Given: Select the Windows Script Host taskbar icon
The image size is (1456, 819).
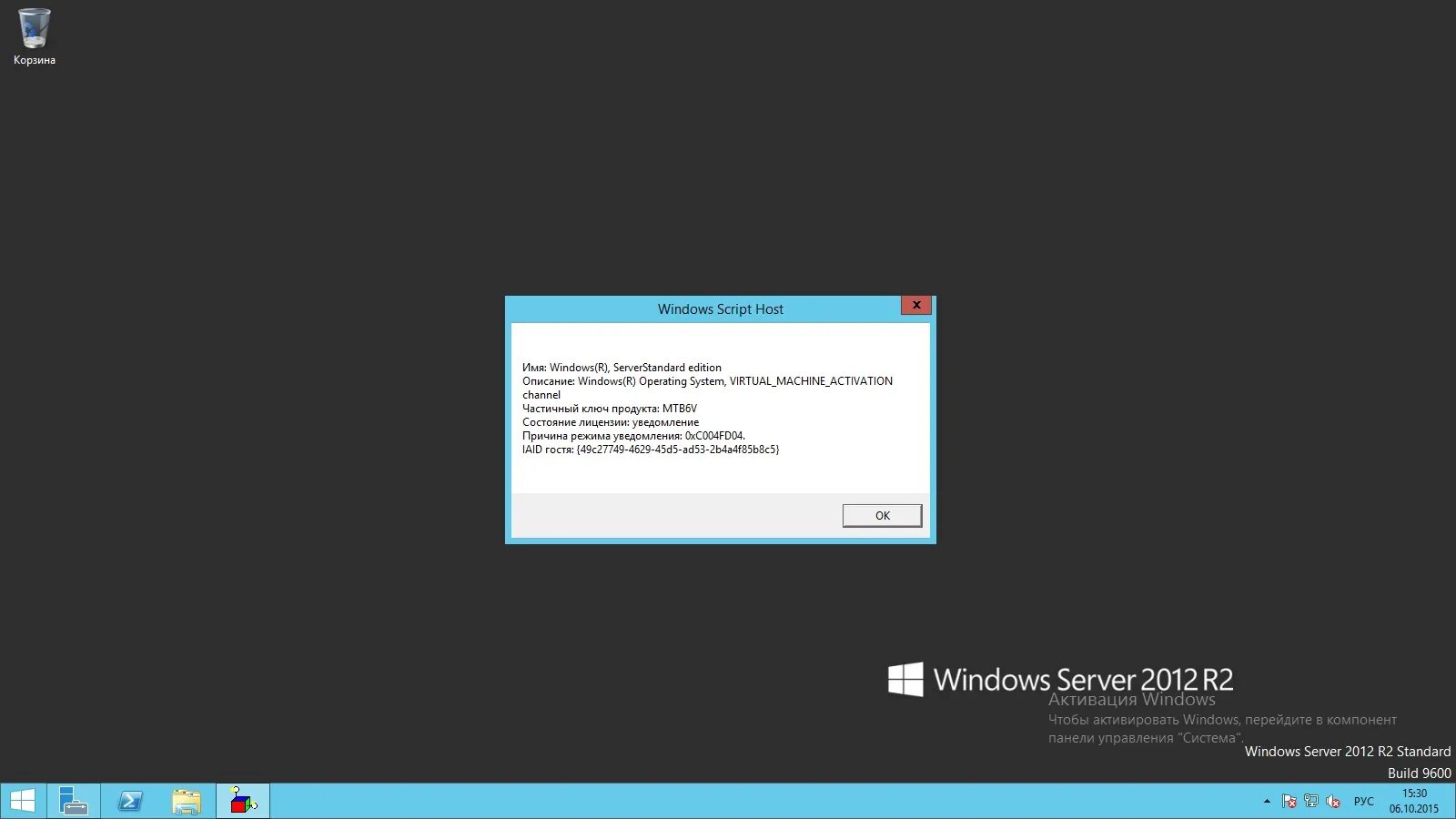Looking at the screenshot, I should pyautogui.click(x=243, y=801).
